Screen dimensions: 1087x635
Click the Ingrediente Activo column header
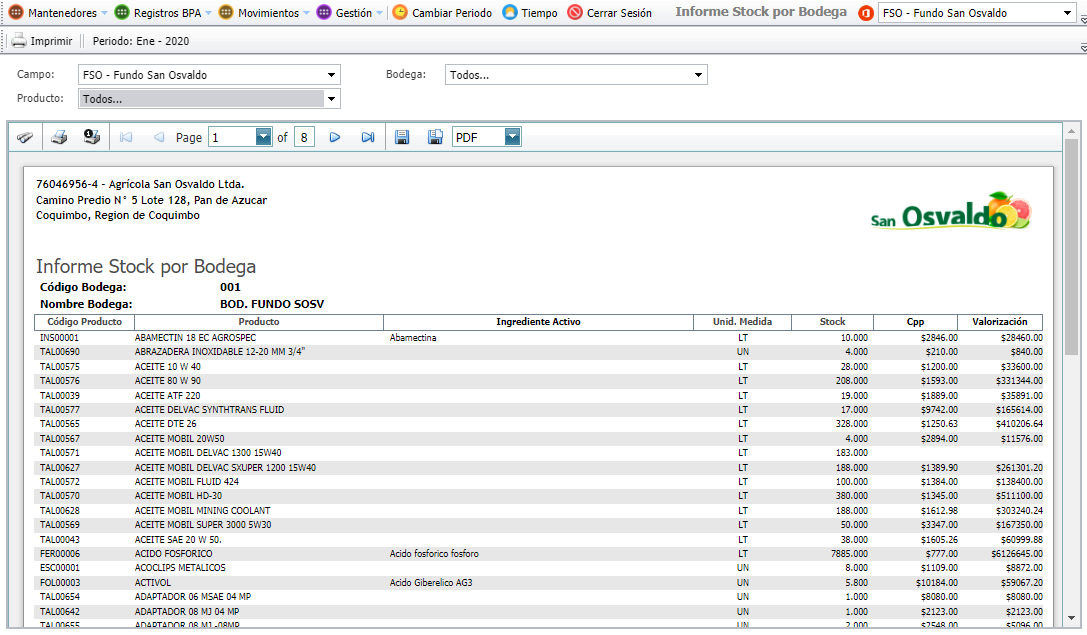[x=538, y=322]
